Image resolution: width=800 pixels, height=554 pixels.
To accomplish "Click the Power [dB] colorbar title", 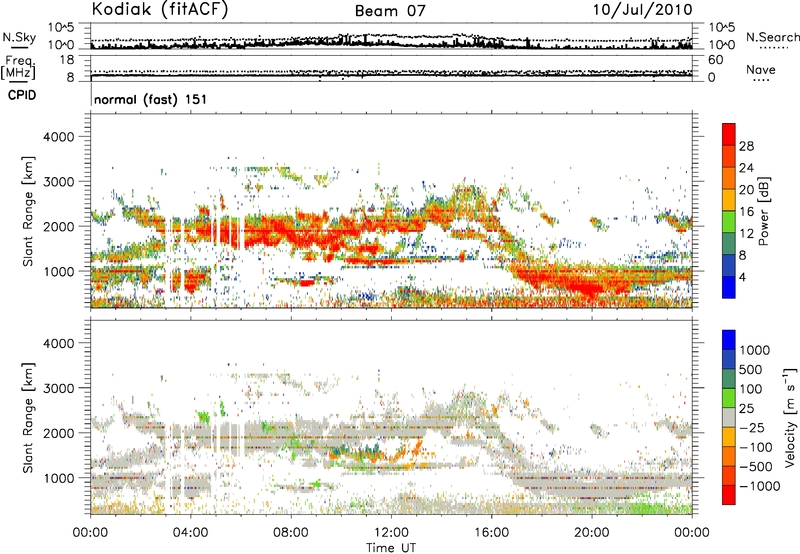I will 764,211.
